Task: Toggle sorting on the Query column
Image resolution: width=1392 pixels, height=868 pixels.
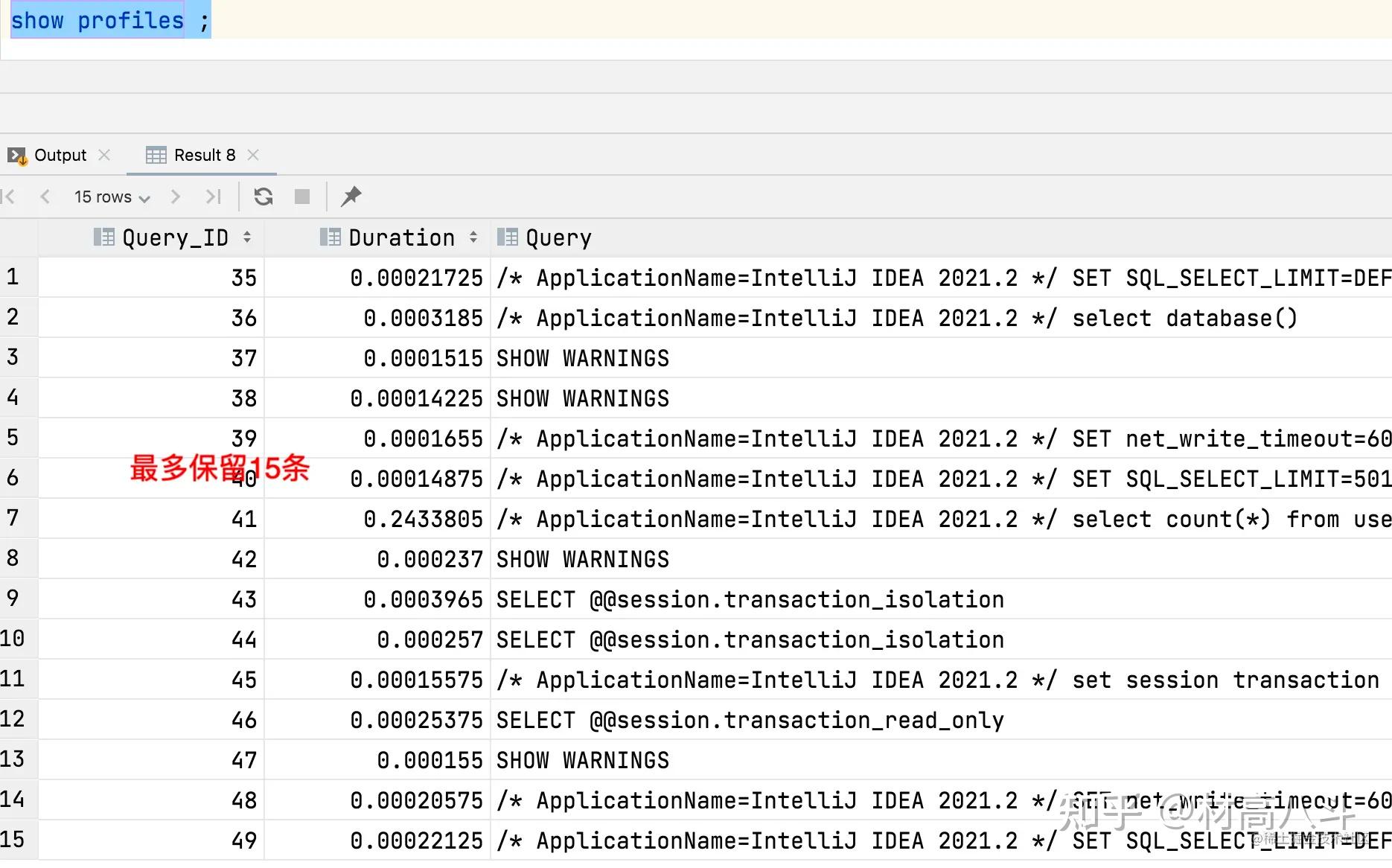Action: [558, 237]
